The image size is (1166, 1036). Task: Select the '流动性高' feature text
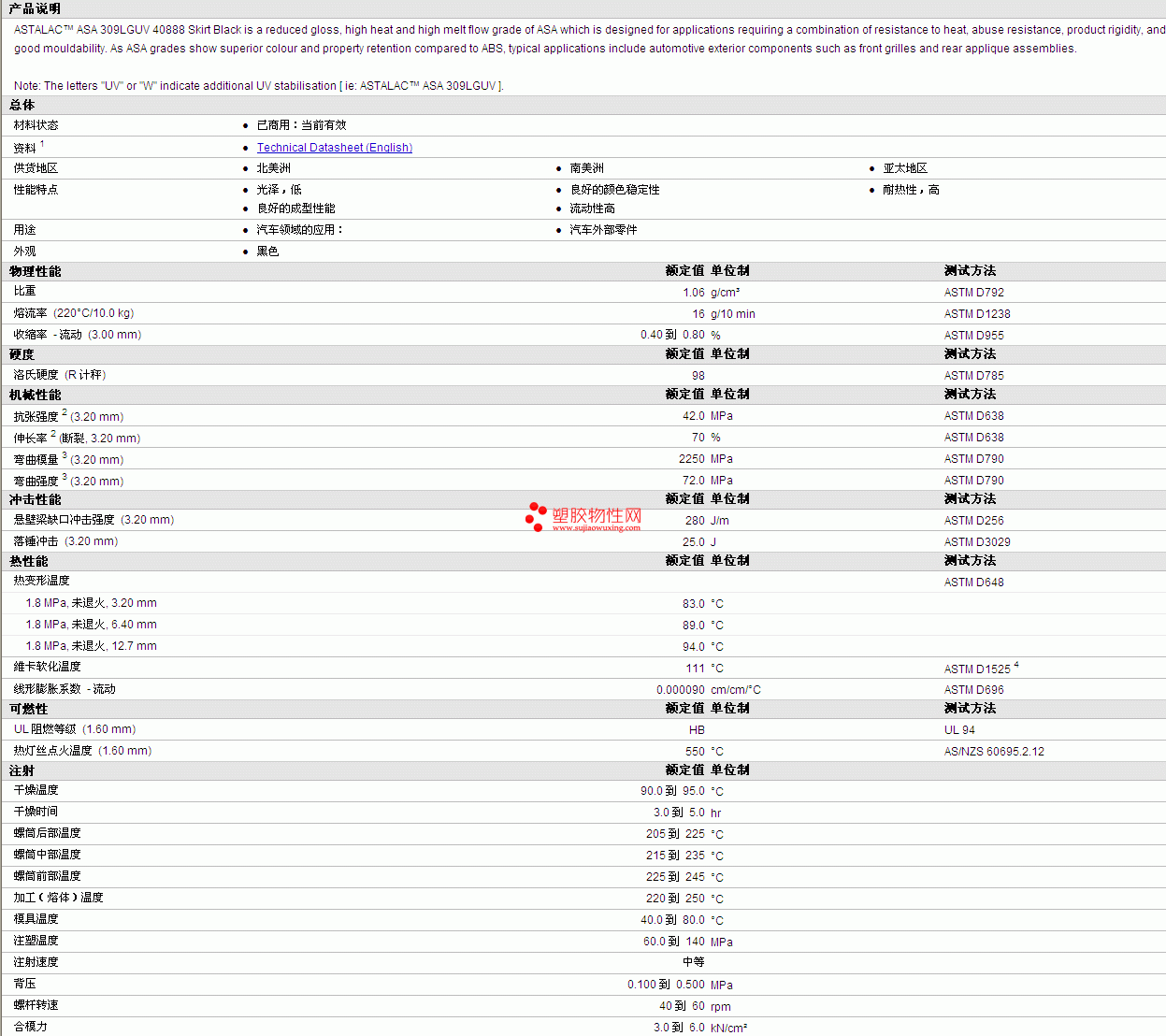click(593, 209)
